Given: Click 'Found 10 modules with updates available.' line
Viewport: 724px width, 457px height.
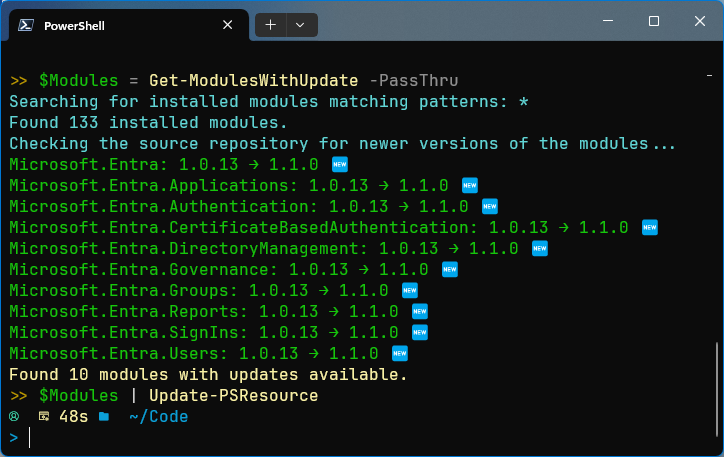Looking at the screenshot, I should (208, 374).
